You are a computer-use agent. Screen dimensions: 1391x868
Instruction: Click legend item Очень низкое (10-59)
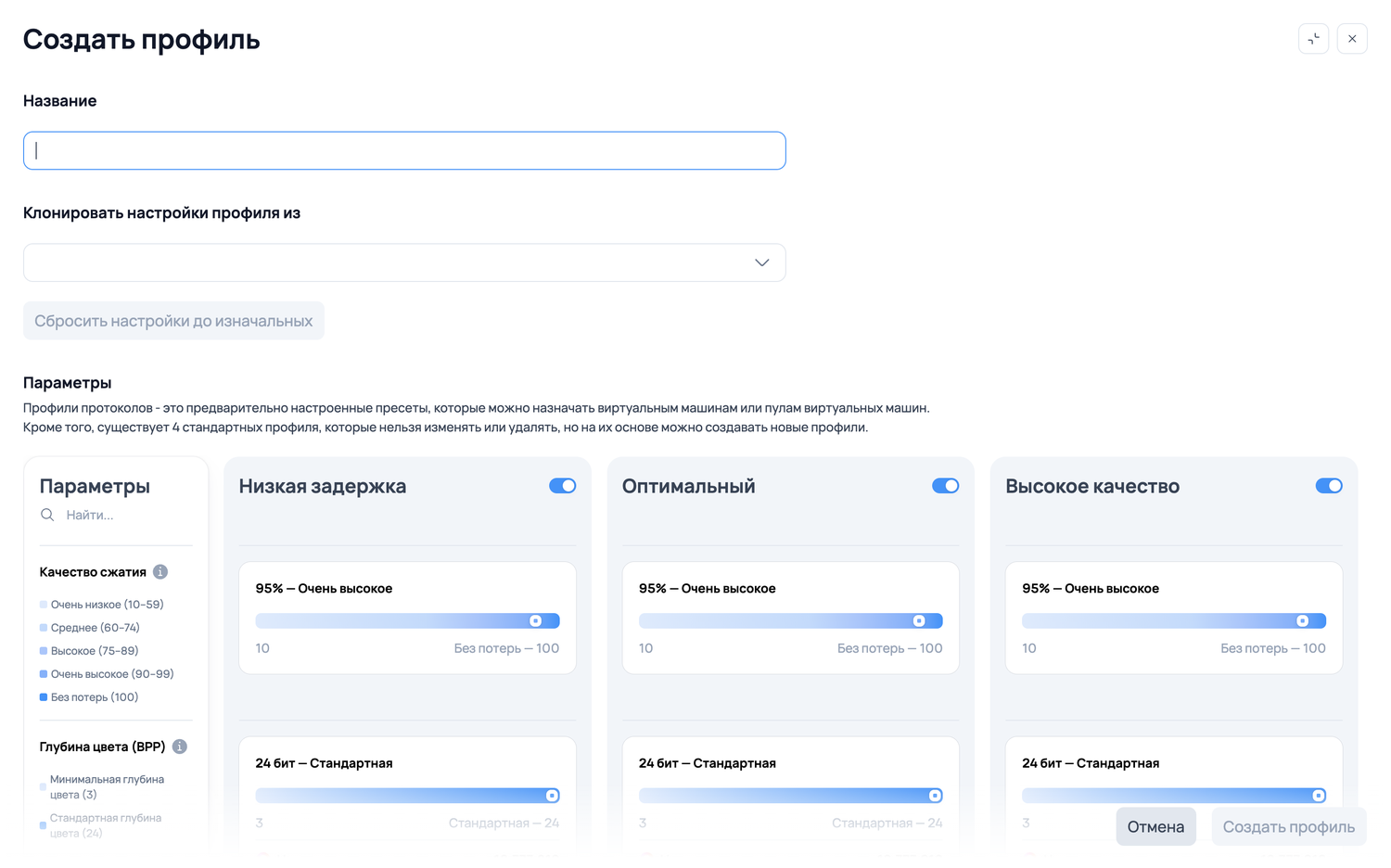click(x=102, y=605)
